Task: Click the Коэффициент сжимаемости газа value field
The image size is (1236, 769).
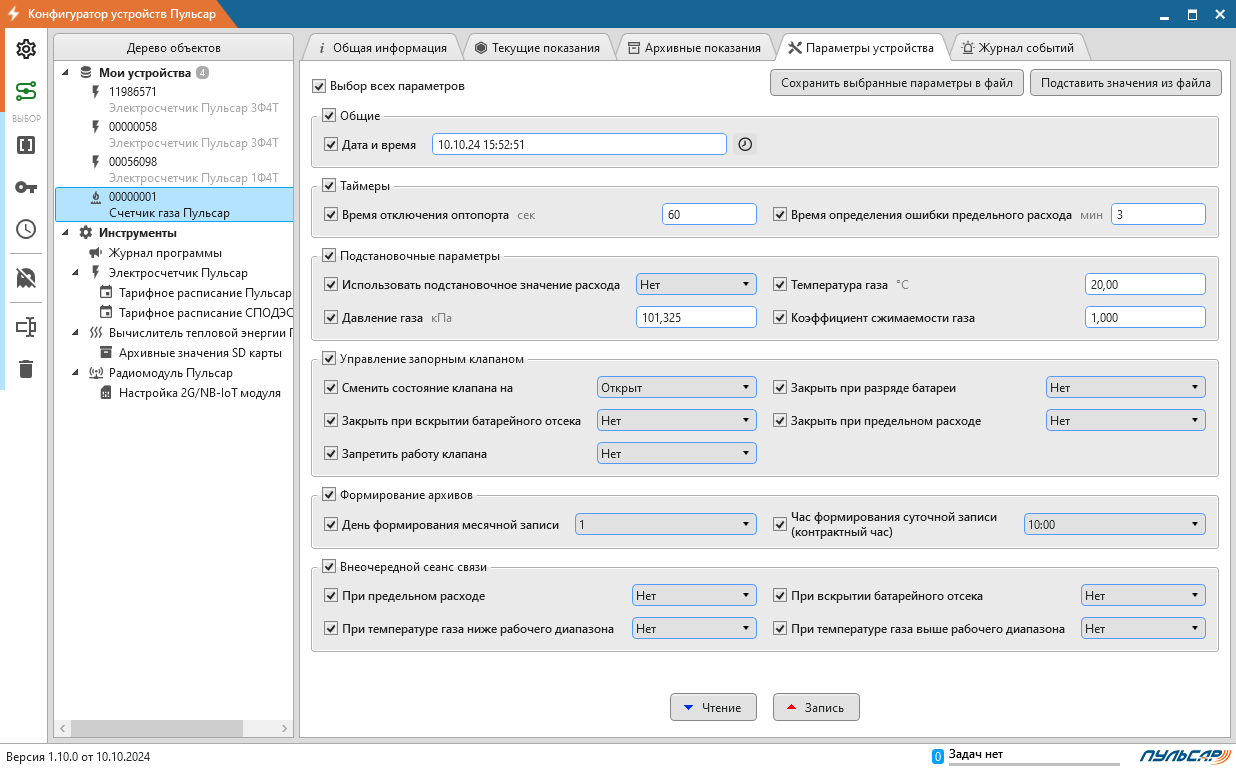Action: [x=1145, y=317]
